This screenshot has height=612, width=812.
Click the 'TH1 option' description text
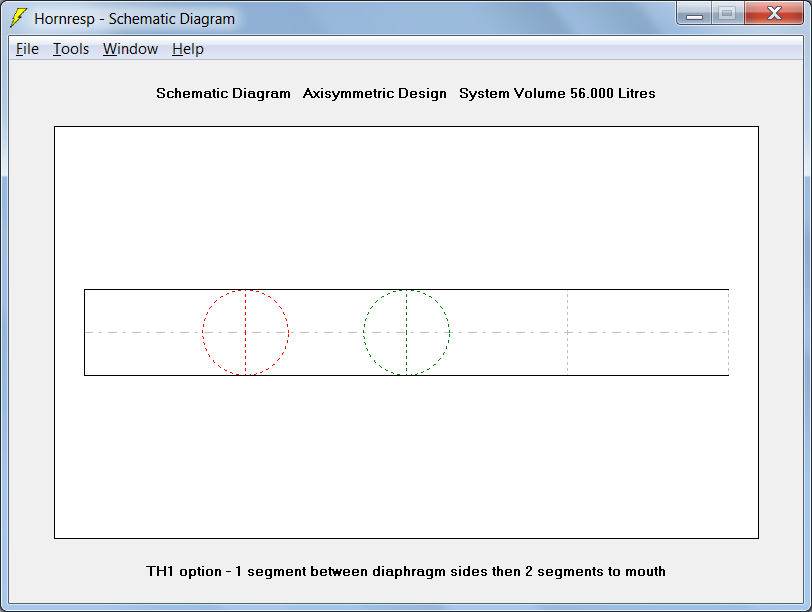pos(405,571)
